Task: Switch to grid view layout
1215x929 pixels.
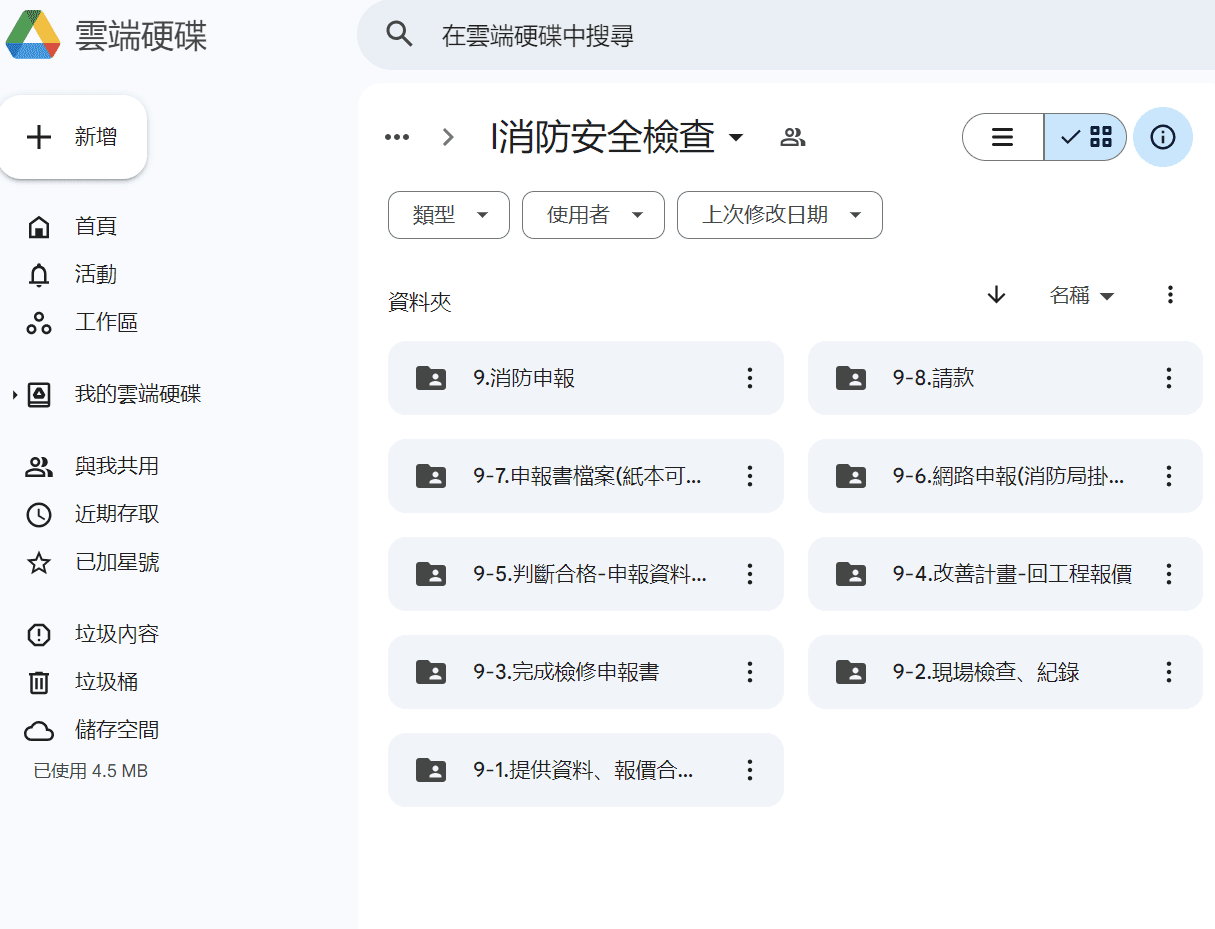Action: [x=1086, y=137]
